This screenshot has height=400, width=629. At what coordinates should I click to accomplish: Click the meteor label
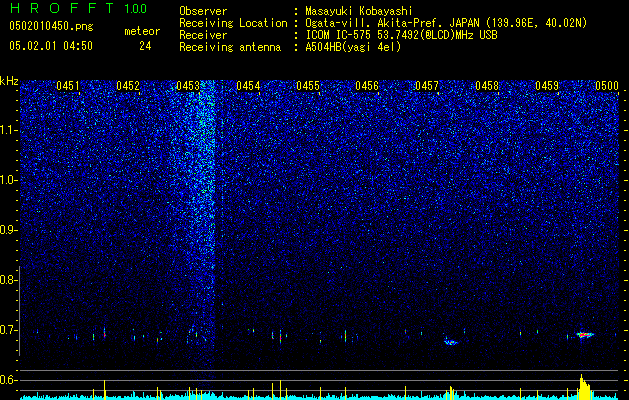[142, 31]
